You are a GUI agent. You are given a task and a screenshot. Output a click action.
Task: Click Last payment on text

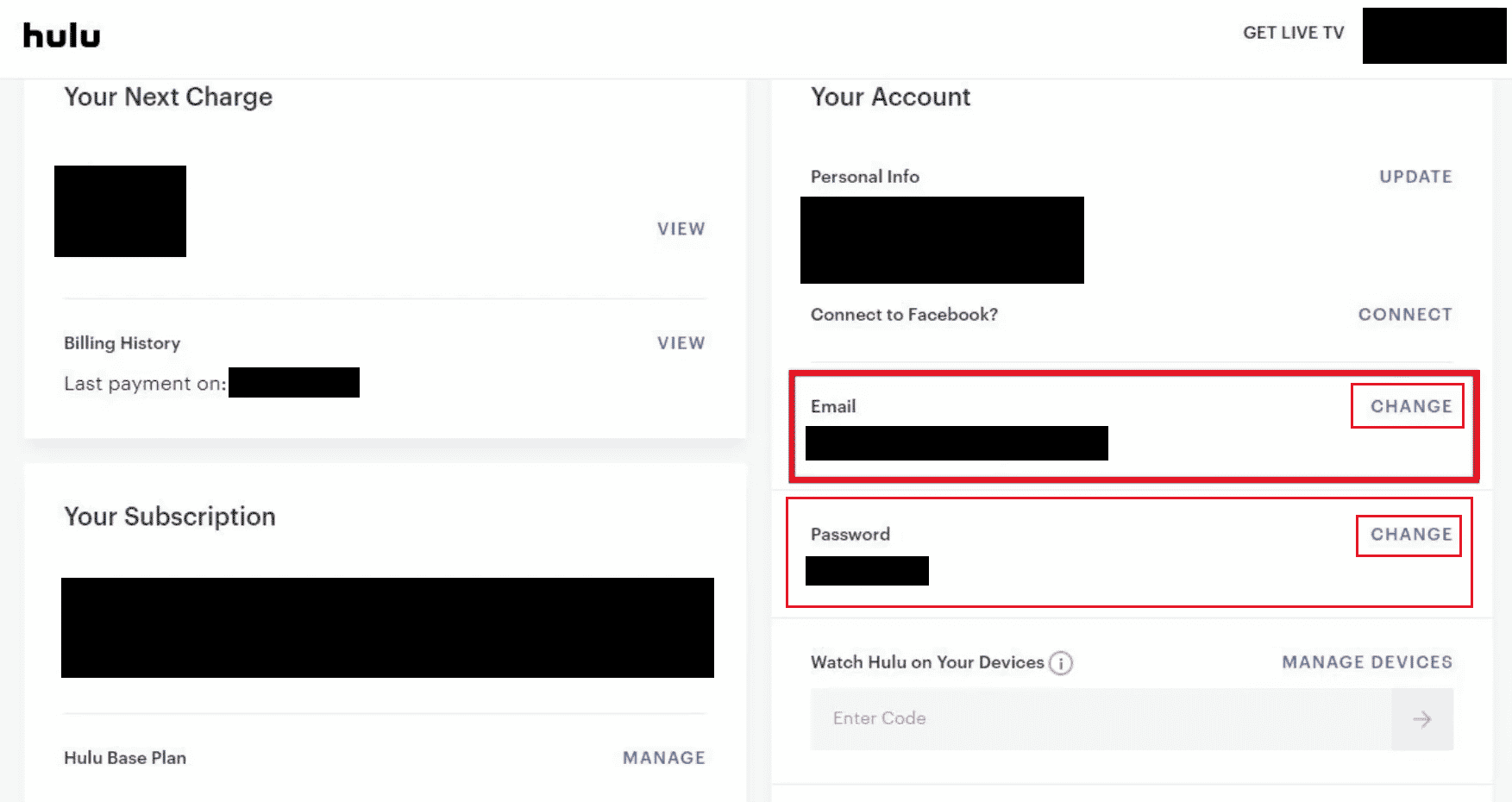[x=145, y=384]
